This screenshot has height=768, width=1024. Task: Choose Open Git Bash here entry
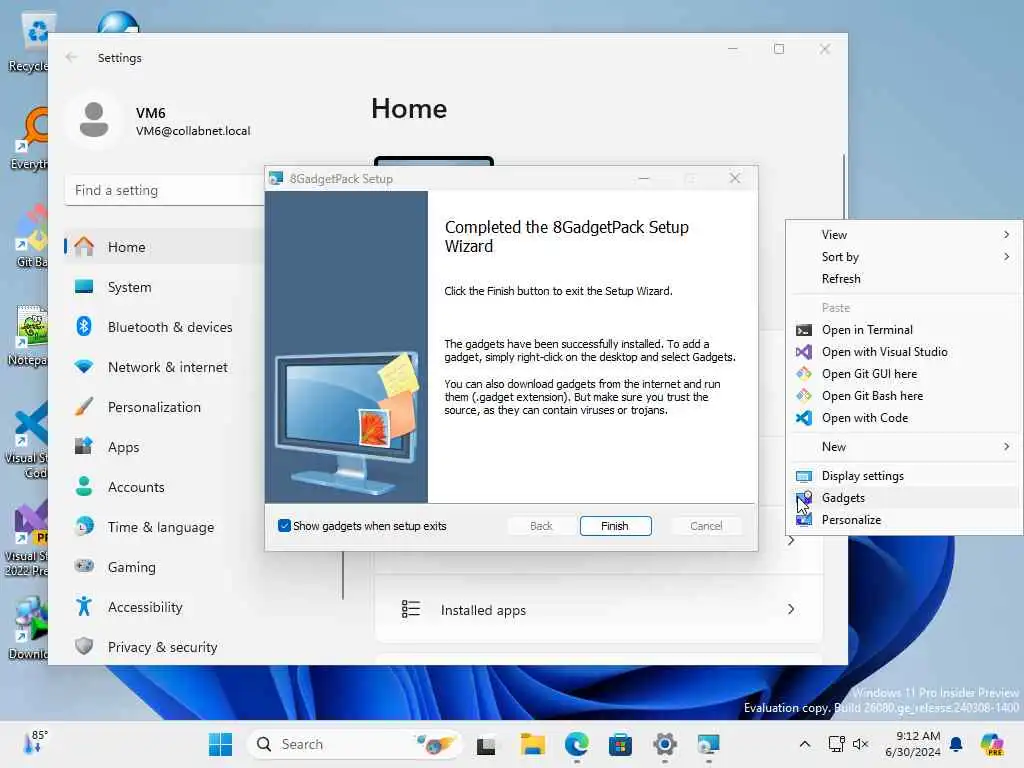coord(904,396)
